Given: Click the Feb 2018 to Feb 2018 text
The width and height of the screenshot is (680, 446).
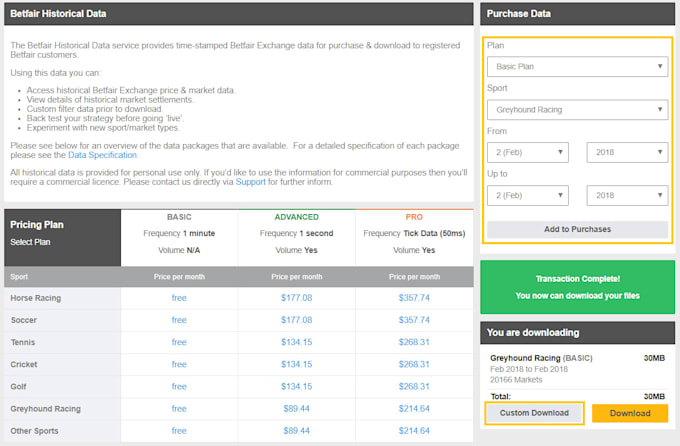Looking at the screenshot, I should pos(529,369).
